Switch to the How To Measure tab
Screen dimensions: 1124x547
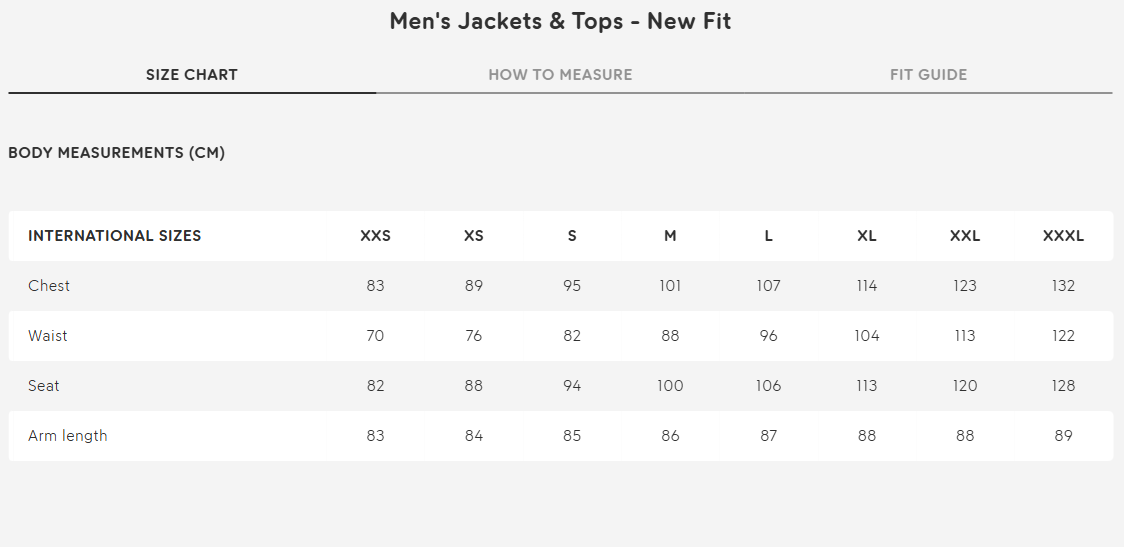(x=560, y=75)
